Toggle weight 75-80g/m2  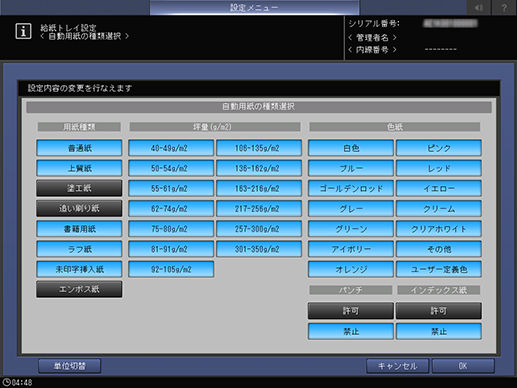[x=171, y=229]
